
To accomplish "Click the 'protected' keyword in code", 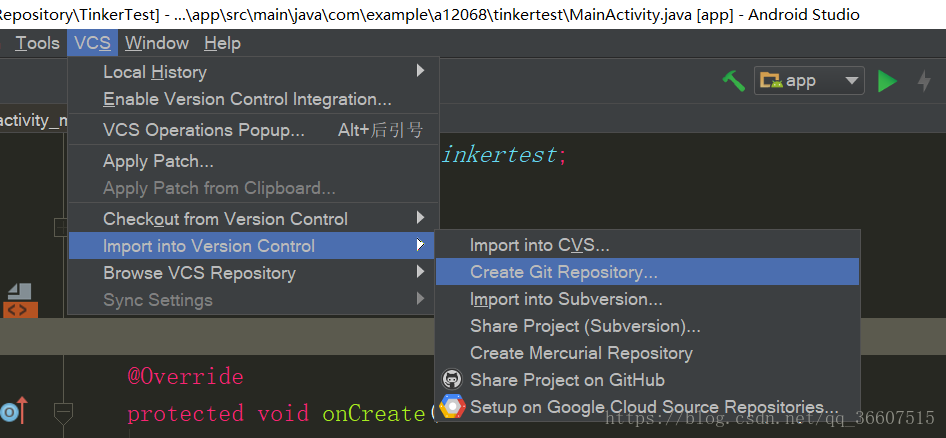I will 185,414.
